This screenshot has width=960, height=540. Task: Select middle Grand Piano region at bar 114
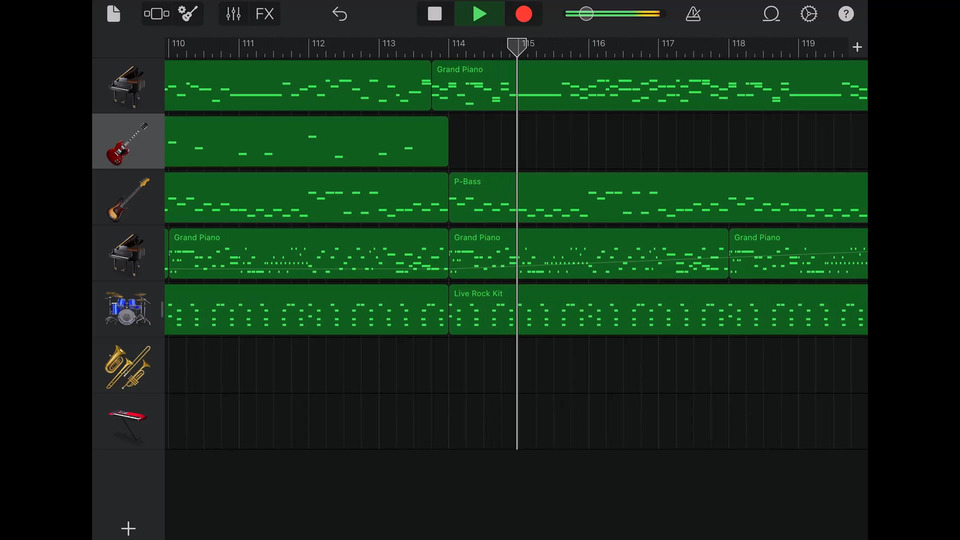pos(588,253)
